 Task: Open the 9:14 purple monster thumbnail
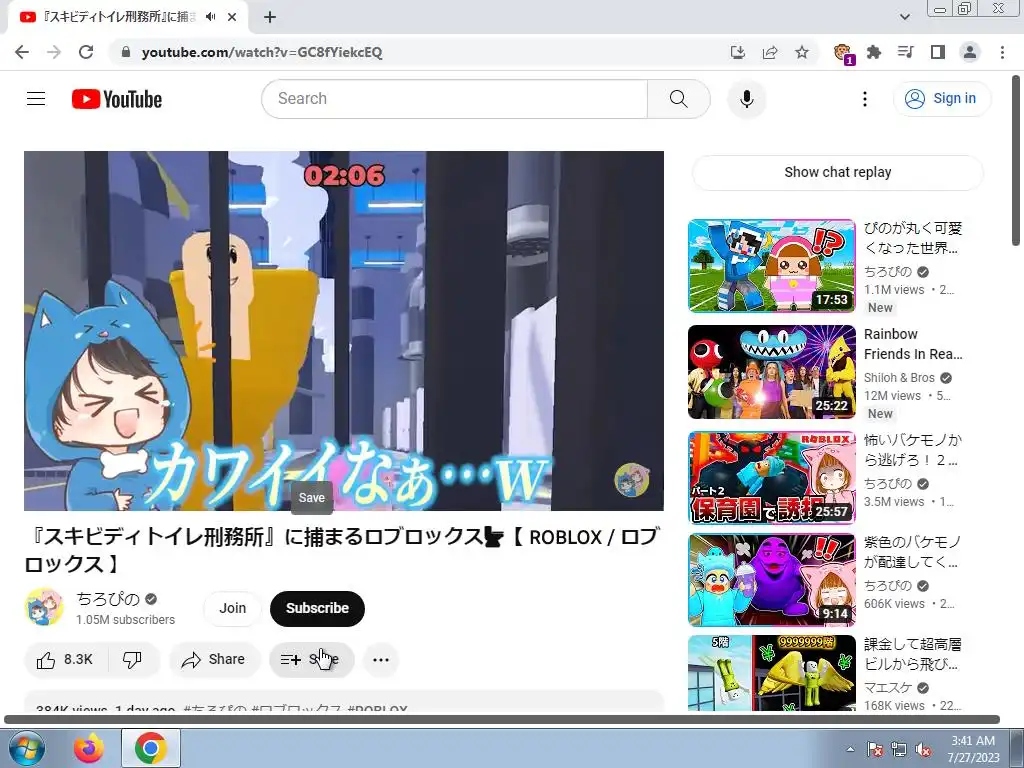pos(771,580)
